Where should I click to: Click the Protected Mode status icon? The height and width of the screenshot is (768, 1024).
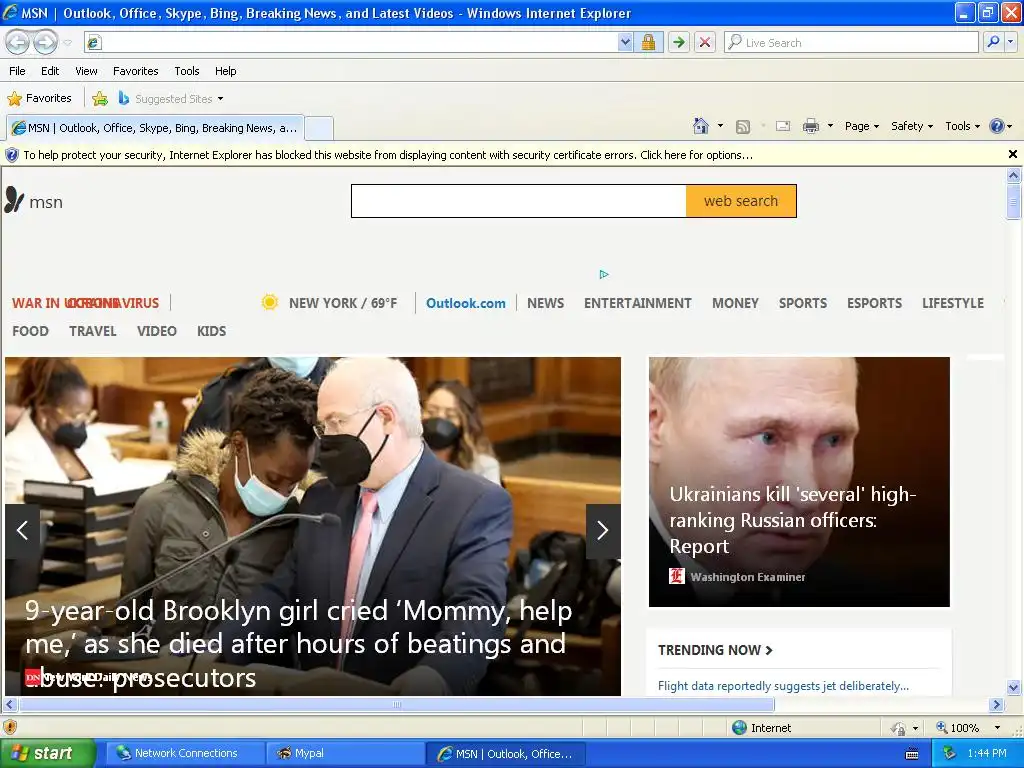tap(899, 728)
